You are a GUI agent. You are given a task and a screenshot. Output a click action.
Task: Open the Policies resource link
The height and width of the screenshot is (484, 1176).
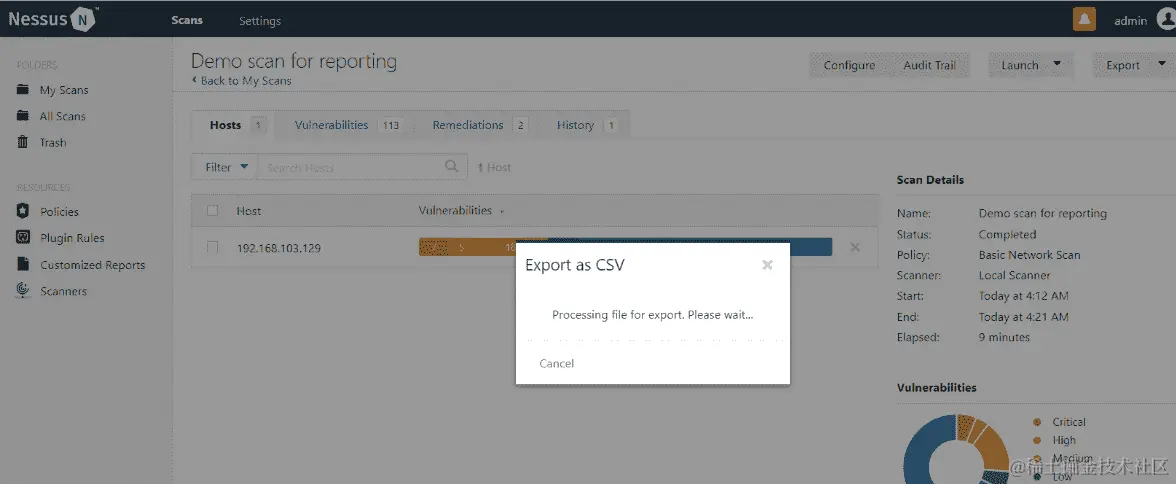(59, 212)
